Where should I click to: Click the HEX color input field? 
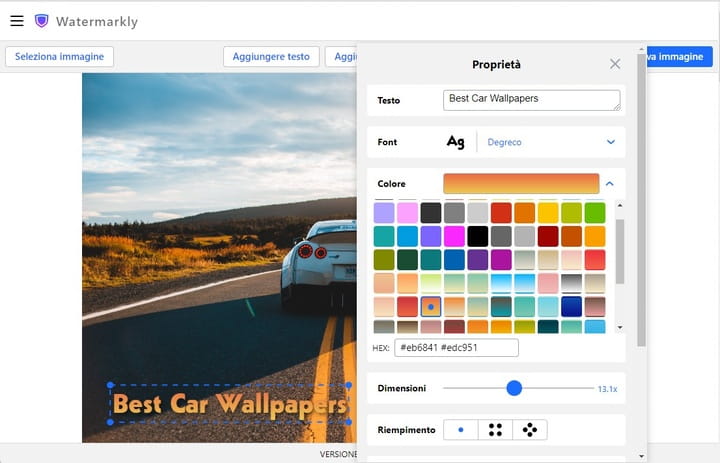point(456,347)
